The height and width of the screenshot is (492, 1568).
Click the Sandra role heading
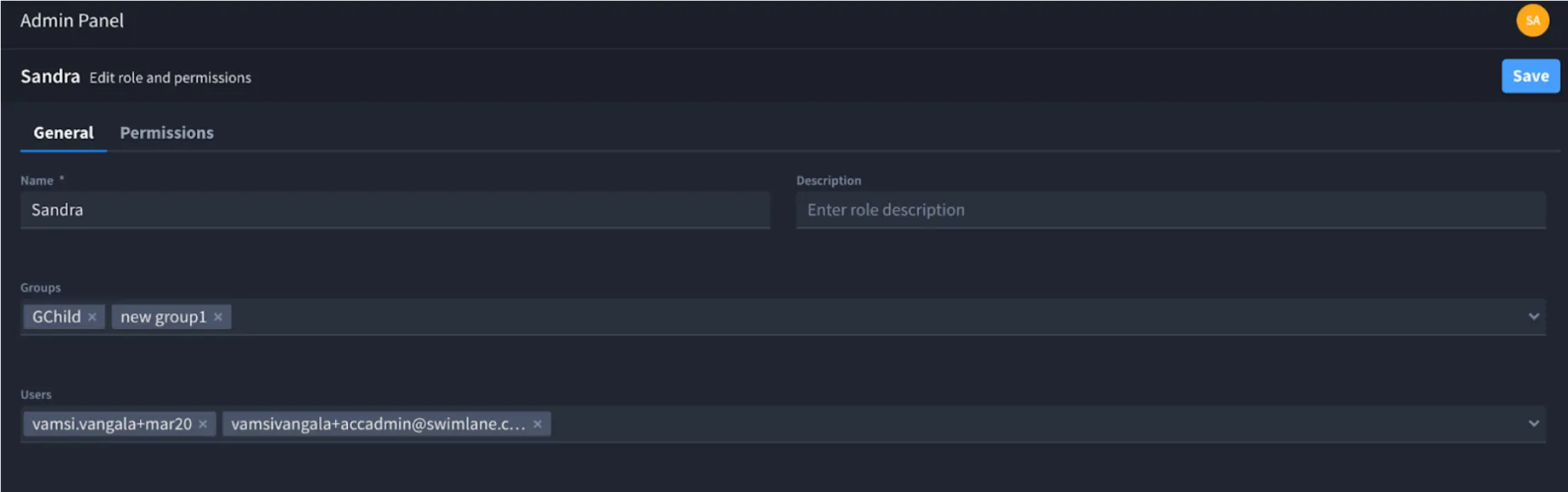point(50,76)
